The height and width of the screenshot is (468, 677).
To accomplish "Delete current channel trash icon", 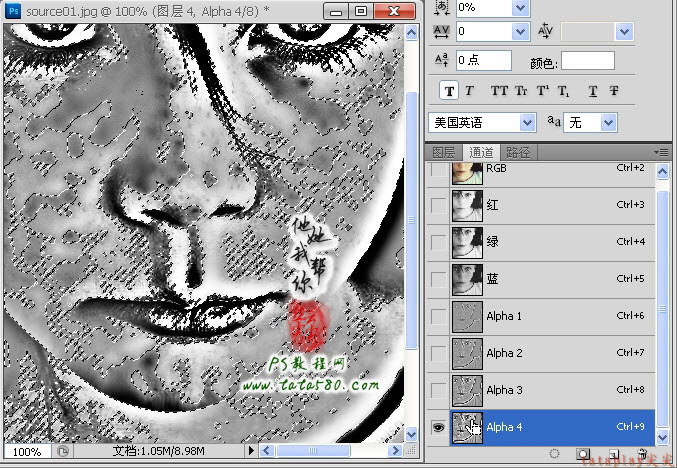I will 642,454.
